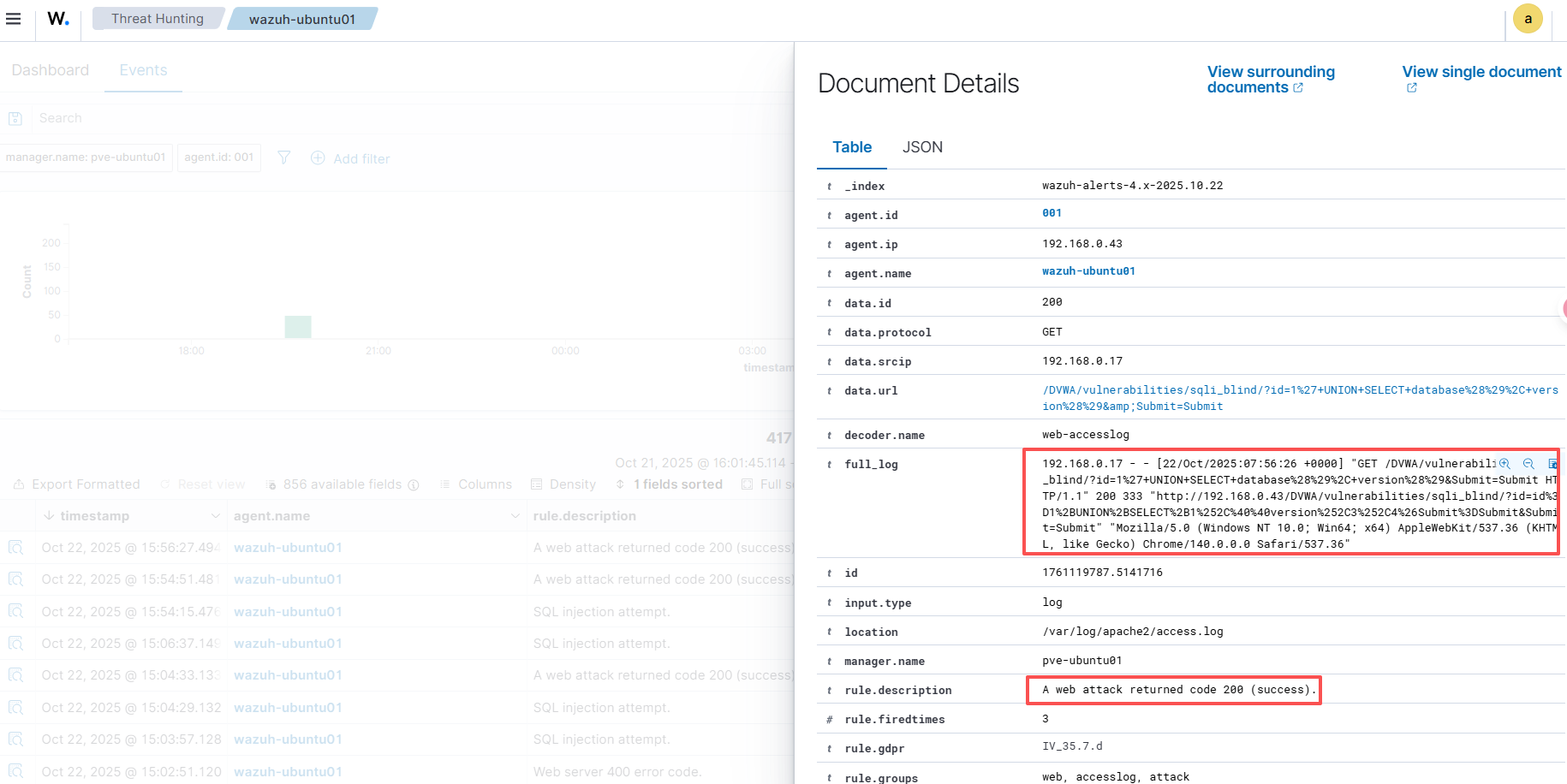Open the user avatar menu
1567x784 pixels.
tap(1528, 19)
